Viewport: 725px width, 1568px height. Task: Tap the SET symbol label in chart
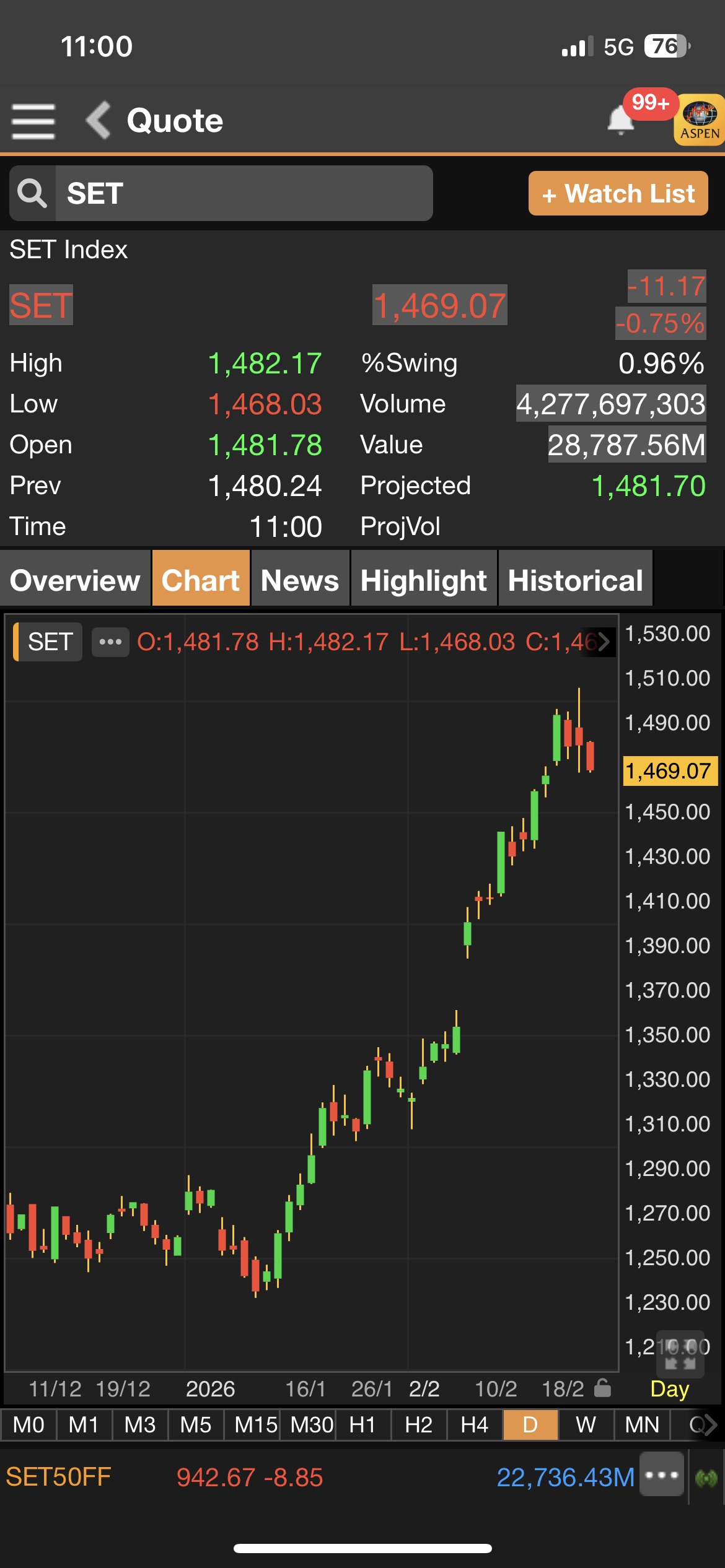pos(50,642)
